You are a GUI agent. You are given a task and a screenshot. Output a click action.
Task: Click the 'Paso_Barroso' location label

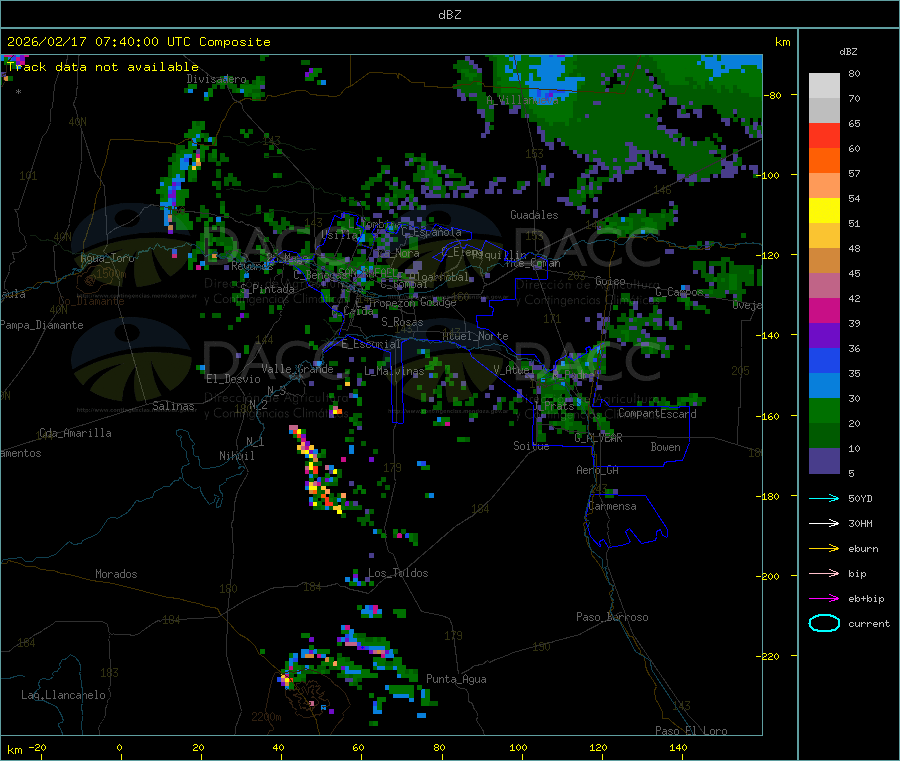click(x=612, y=617)
